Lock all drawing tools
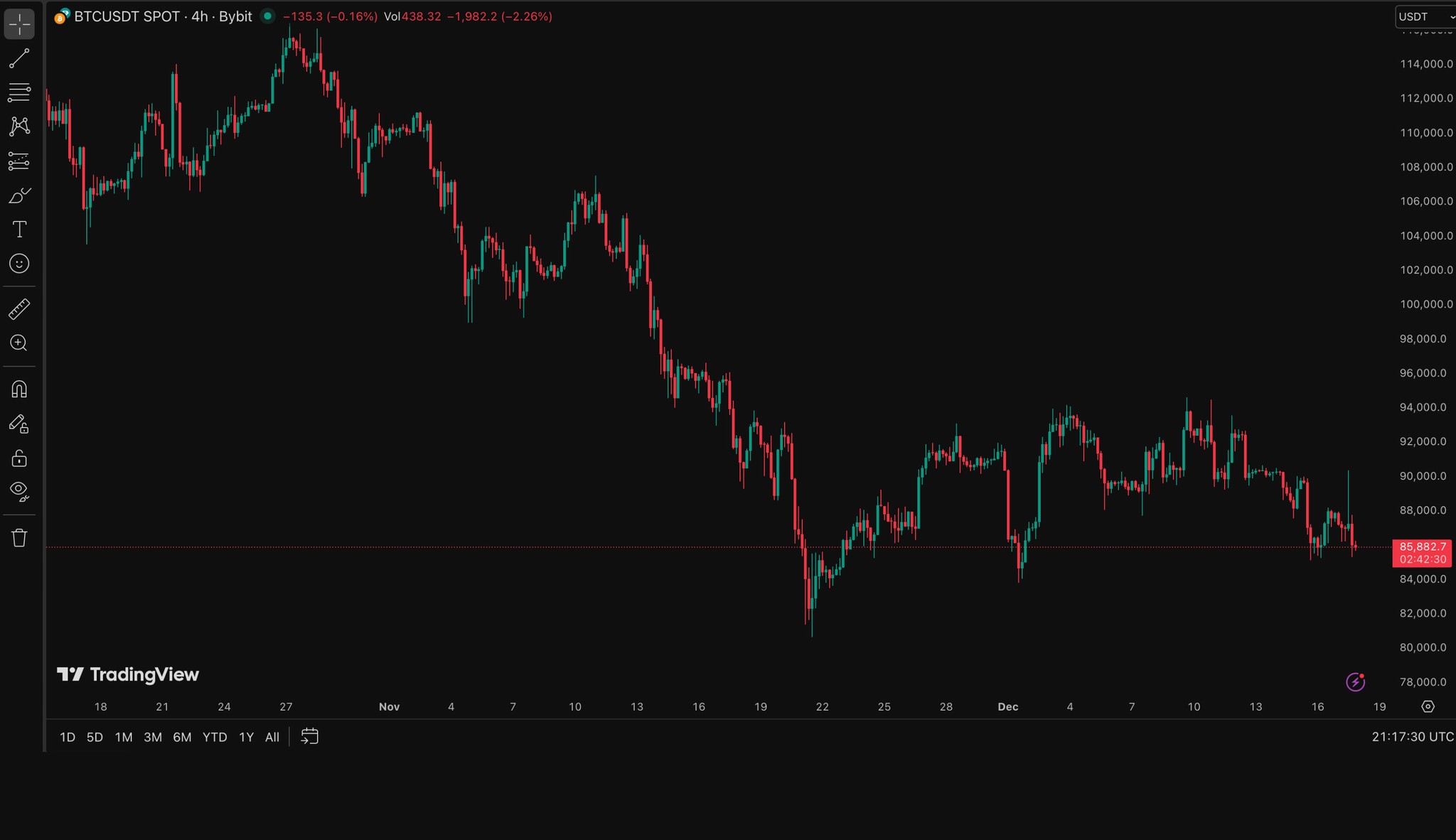Image resolution: width=1456 pixels, height=840 pixels. (19, 458)
